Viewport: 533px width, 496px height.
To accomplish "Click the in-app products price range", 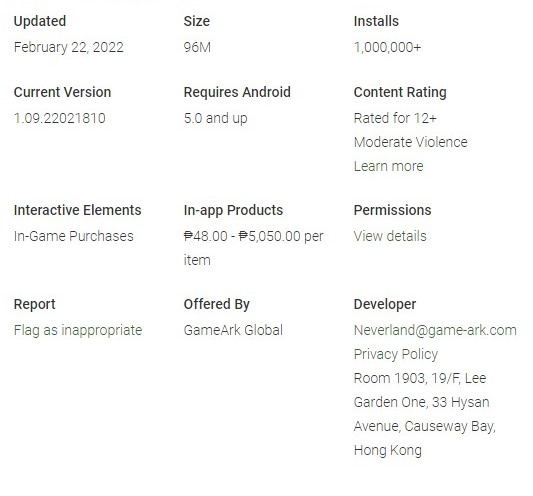I will tap(254, 248).
